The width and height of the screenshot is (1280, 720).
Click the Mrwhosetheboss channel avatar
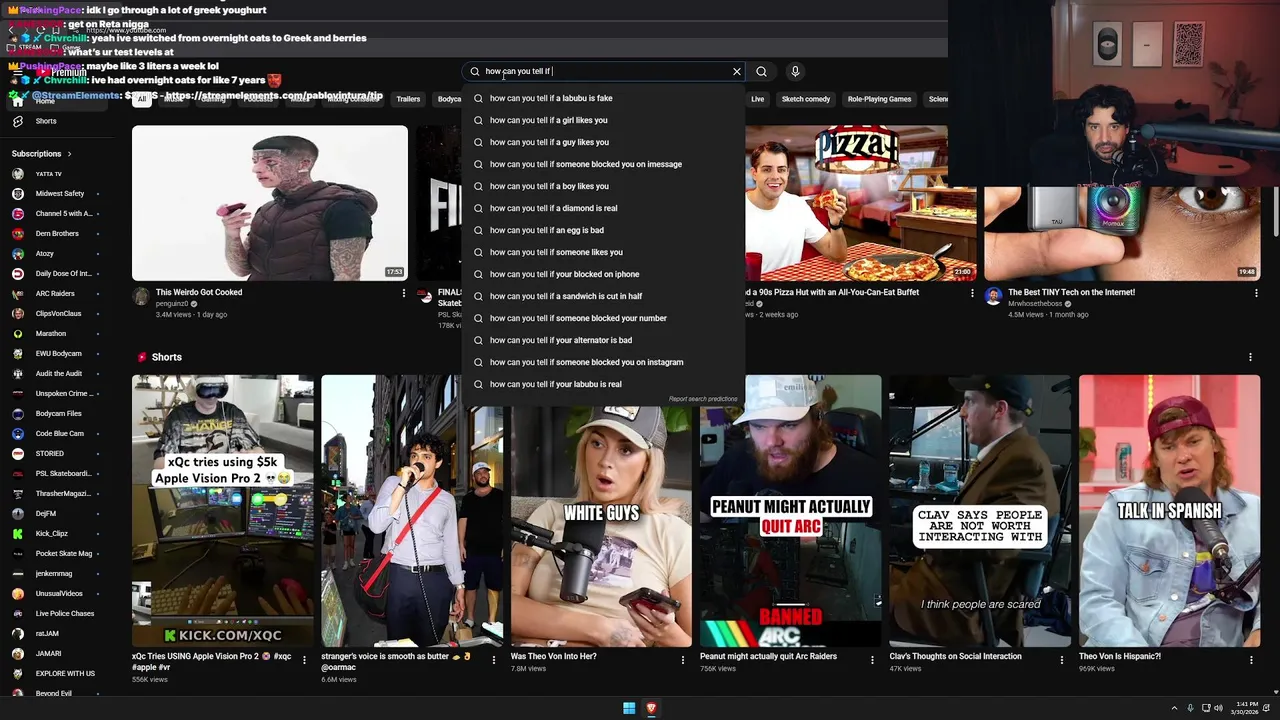click(993, 296)
